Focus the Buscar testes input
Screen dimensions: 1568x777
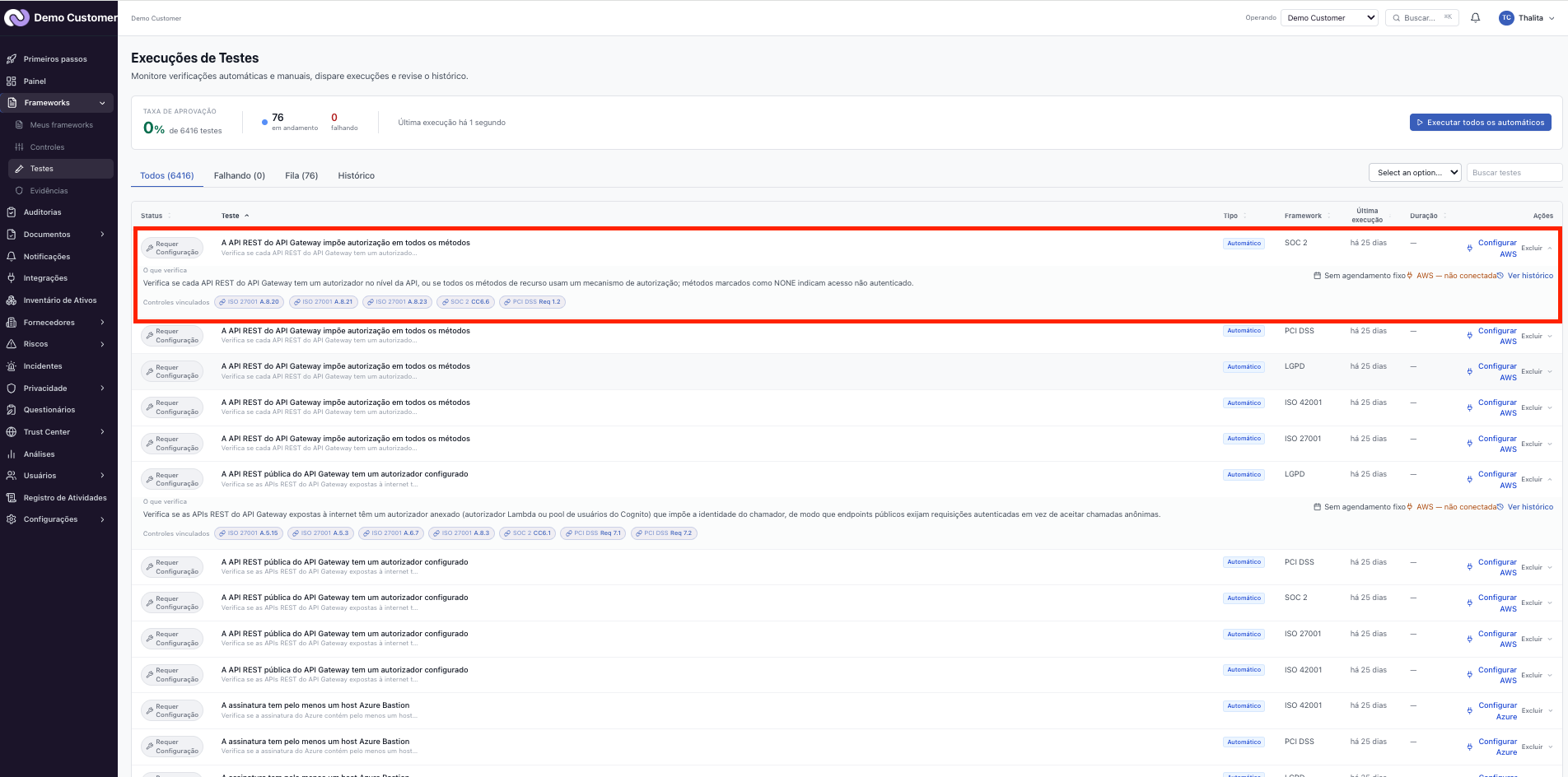[x=1514, y=173]
